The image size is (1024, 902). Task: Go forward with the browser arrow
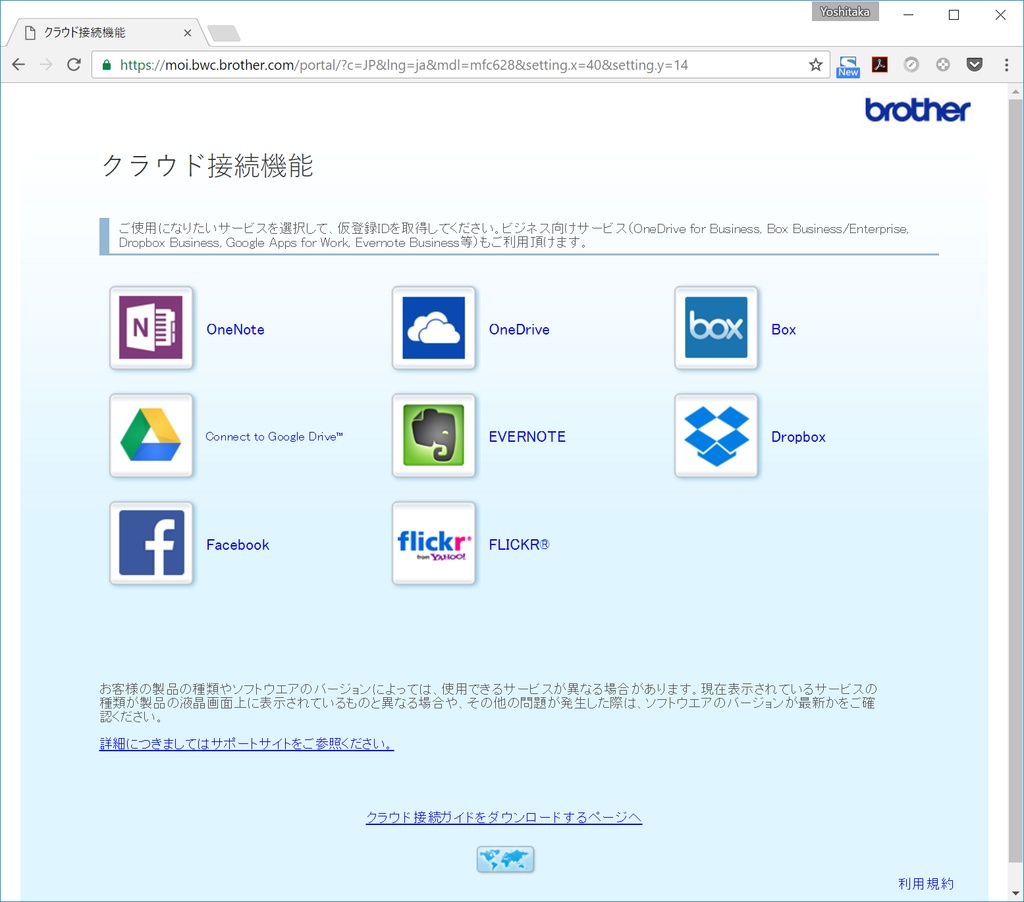pyautogui.click(x=46, y=65)
